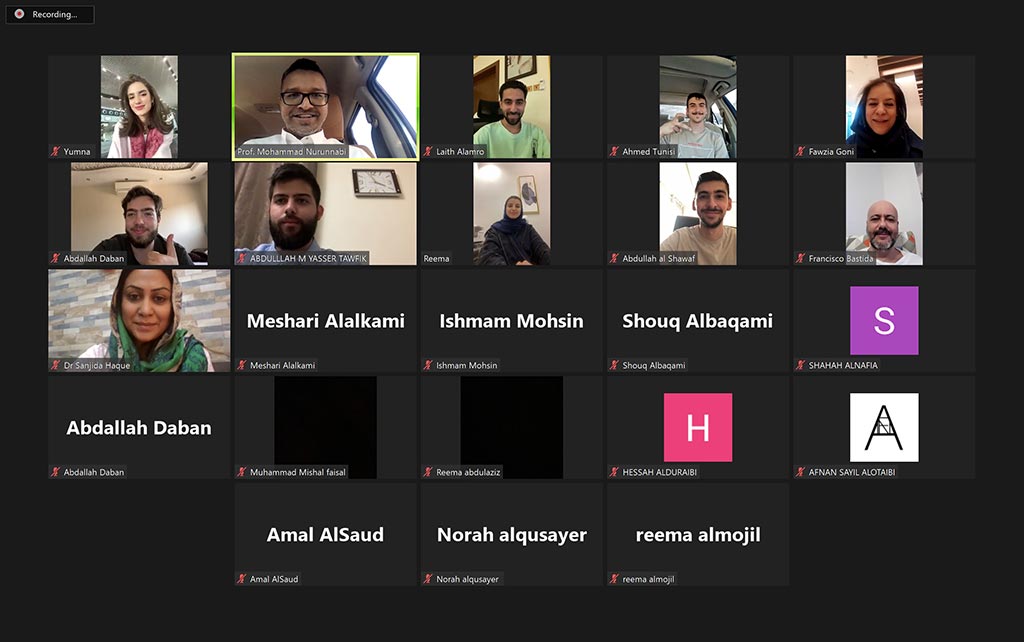Click the Norah alqusayer participant tile
The height and width of the screenshot is (642, 1024).
[512, 534]
